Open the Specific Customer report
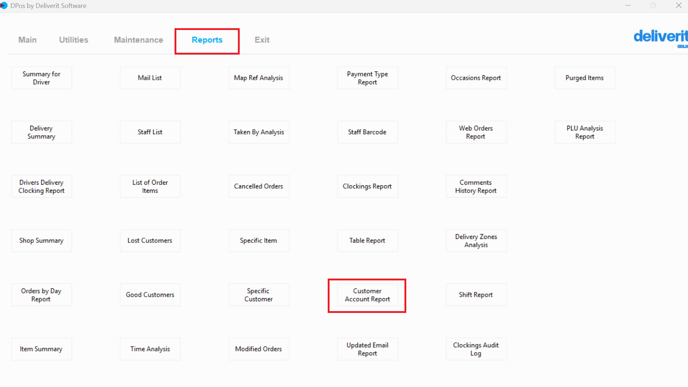This screenshot has width=688, height=387. pyautogui.click(x=258, y=295)
